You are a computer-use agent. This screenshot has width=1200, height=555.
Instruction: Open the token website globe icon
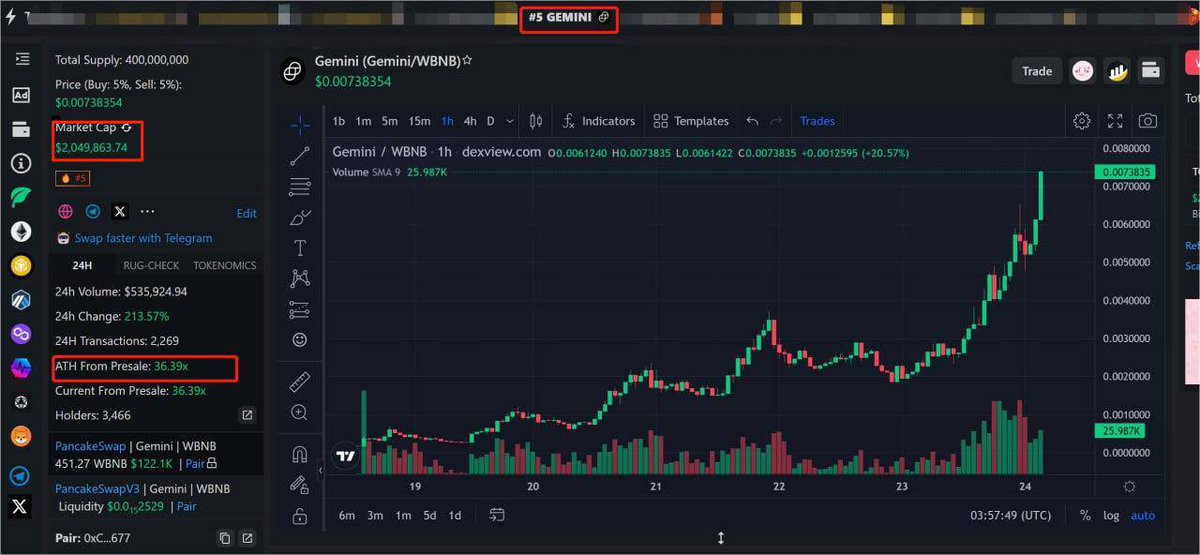(66, 212)
